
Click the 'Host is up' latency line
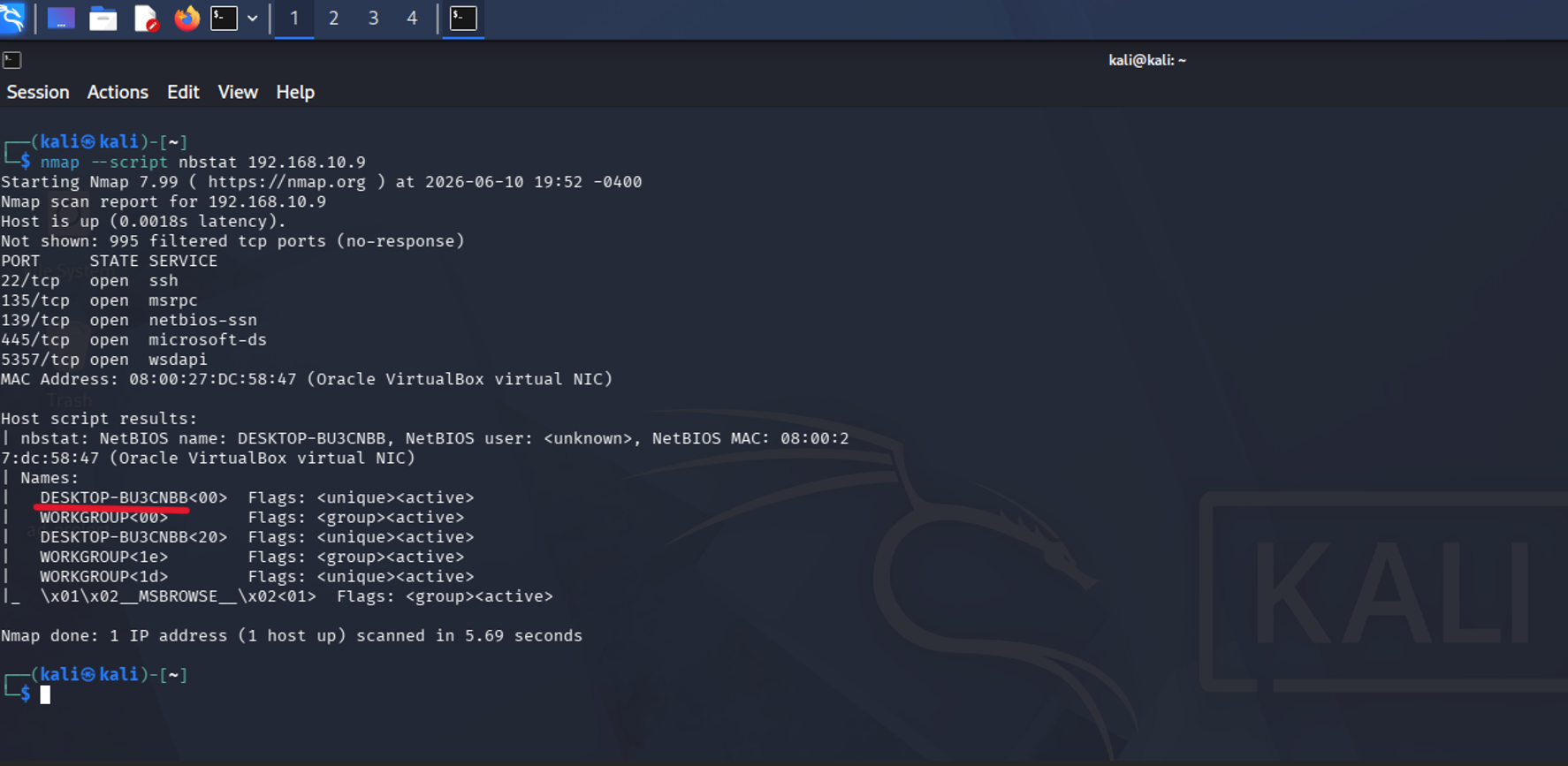143,222
